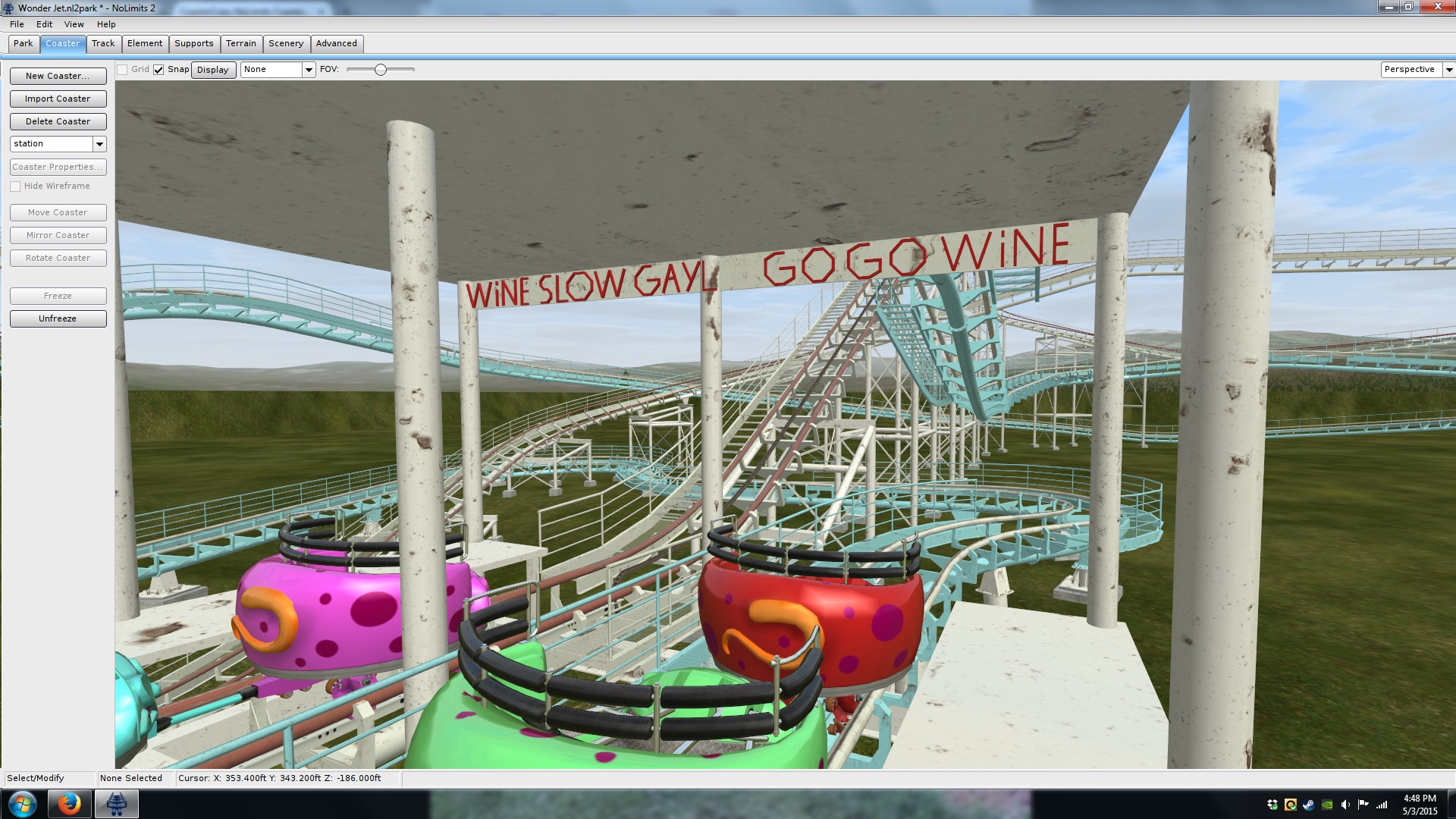Expand the Perspective view dropdown
Image resolution: width=1456 pixels, height=819 pixels.
coord(1448,70)
